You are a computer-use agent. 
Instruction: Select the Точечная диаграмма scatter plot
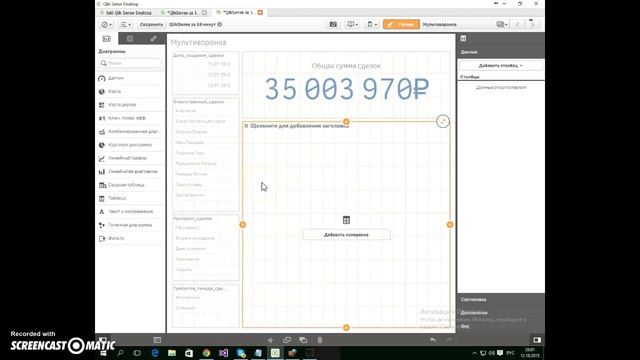130,225
